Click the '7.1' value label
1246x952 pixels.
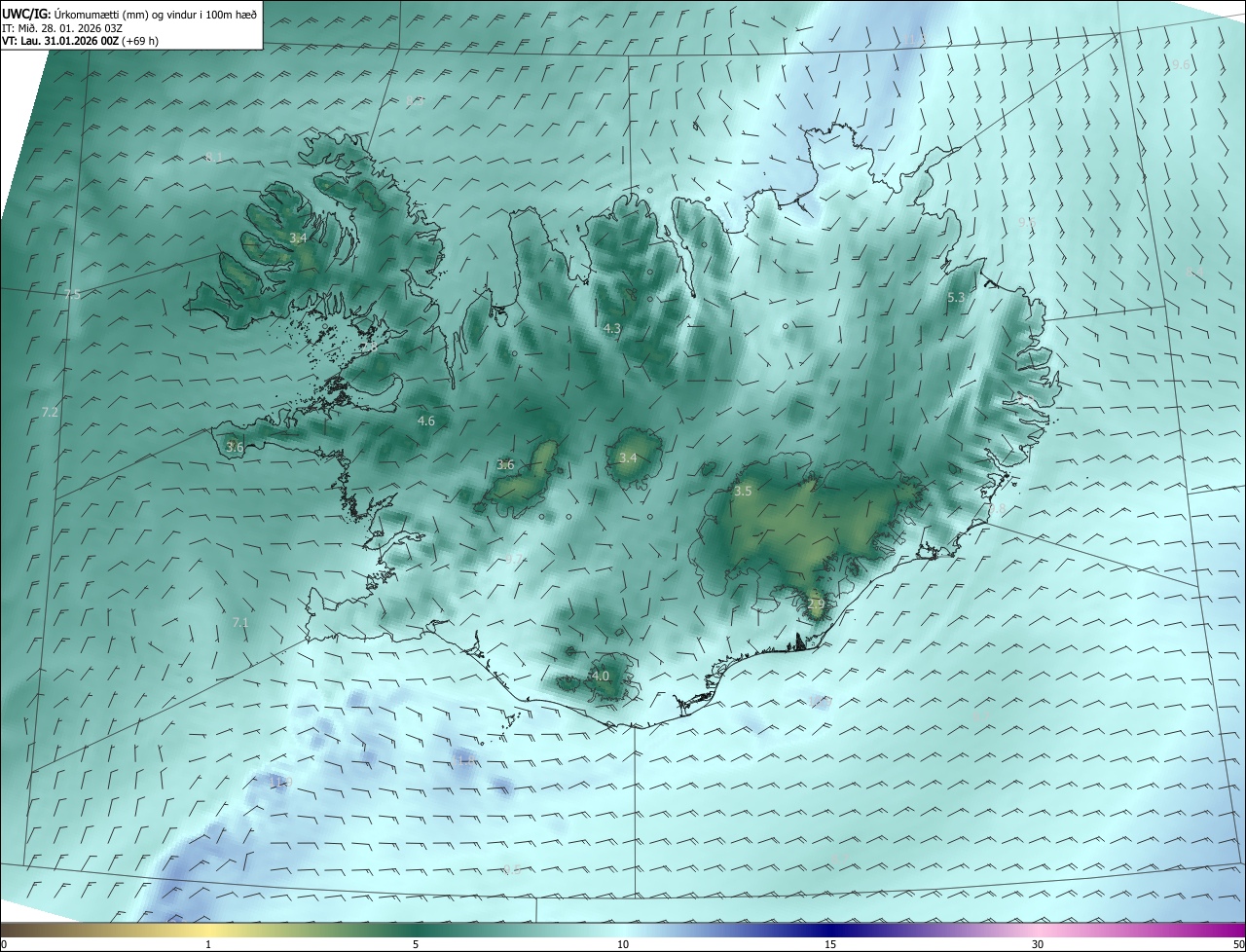click(240, 622)
